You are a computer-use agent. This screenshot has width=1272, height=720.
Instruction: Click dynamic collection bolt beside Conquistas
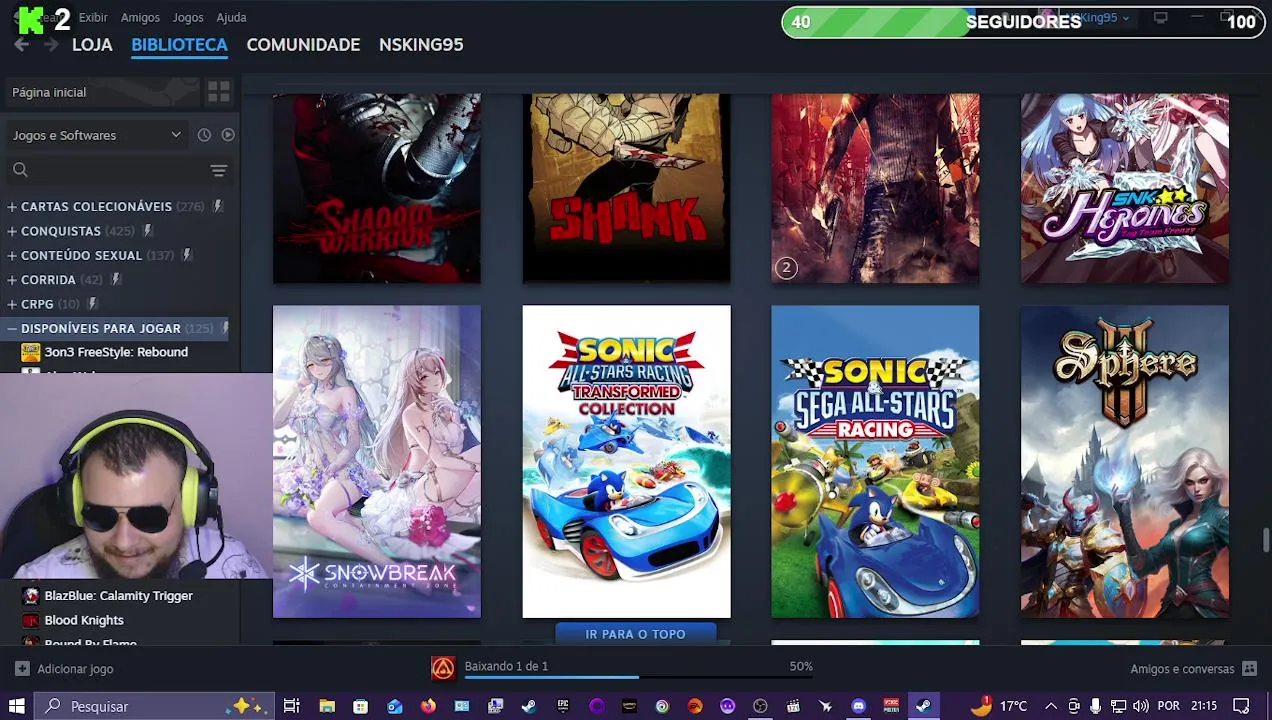pyautogui.click(x=147, y=231)
